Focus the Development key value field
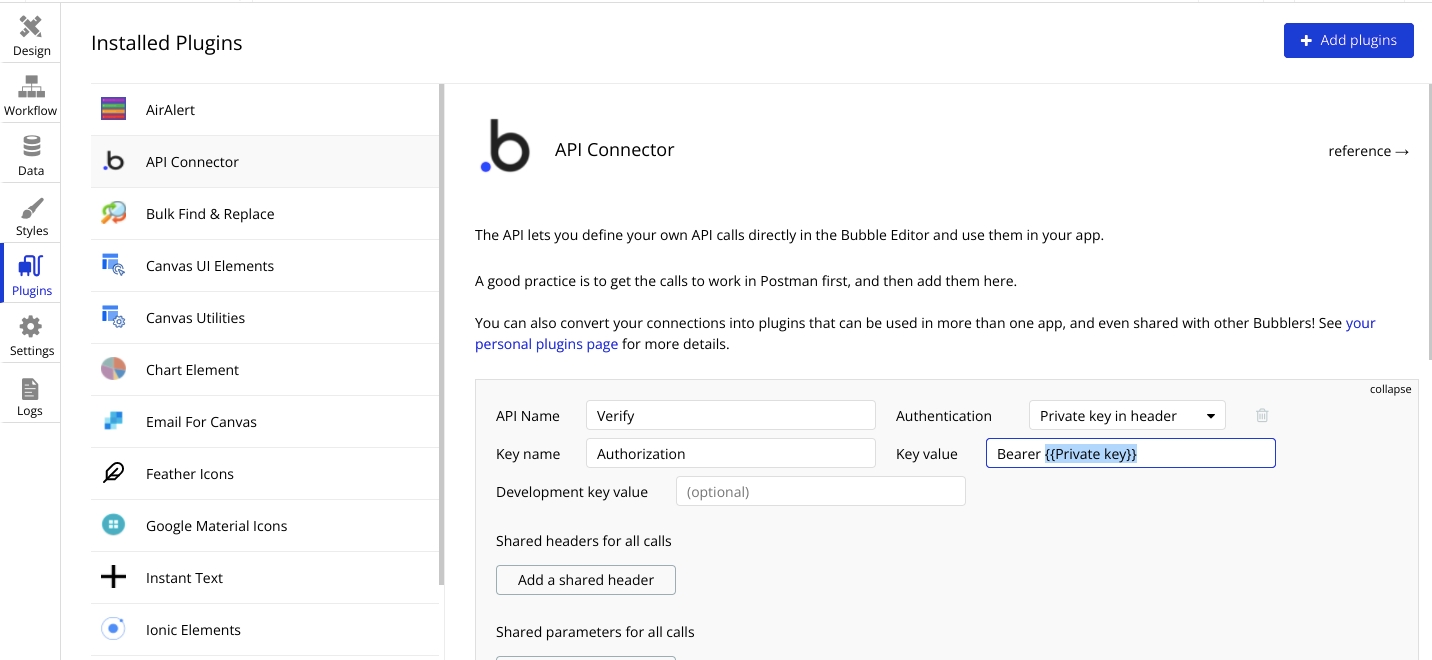The height and width of the screenshot is (660, 1432). click(820, 492)
